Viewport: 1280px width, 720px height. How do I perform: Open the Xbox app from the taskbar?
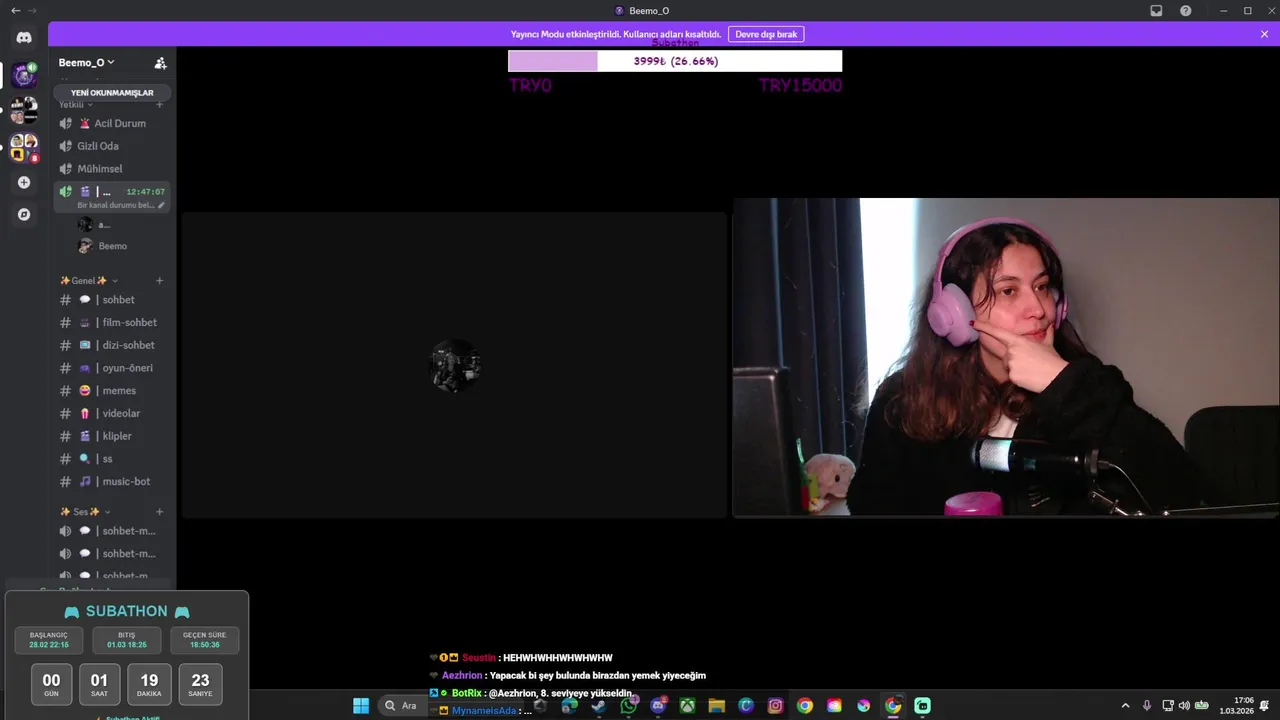pyautogui.click(x=687, y=706)
